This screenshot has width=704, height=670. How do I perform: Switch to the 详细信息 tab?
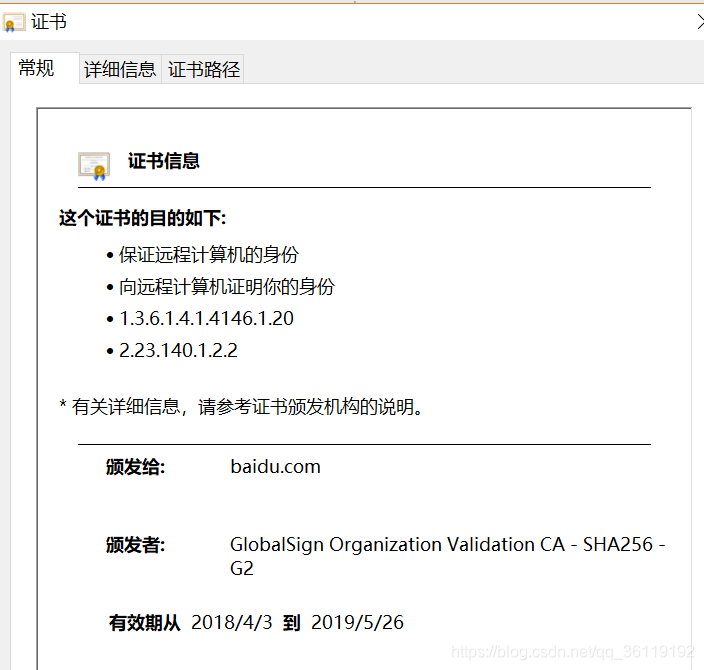pos(120,70)
